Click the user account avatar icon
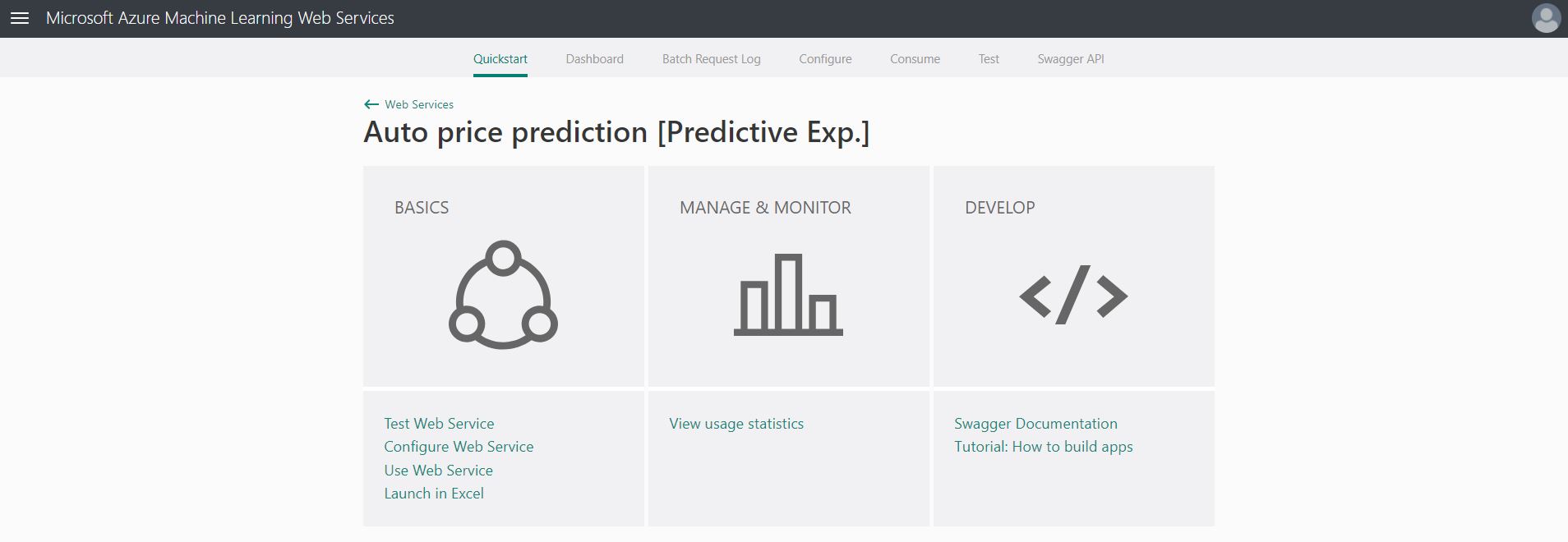Viewport: 1568px width, 542px height. click(x=1546, y=18)
